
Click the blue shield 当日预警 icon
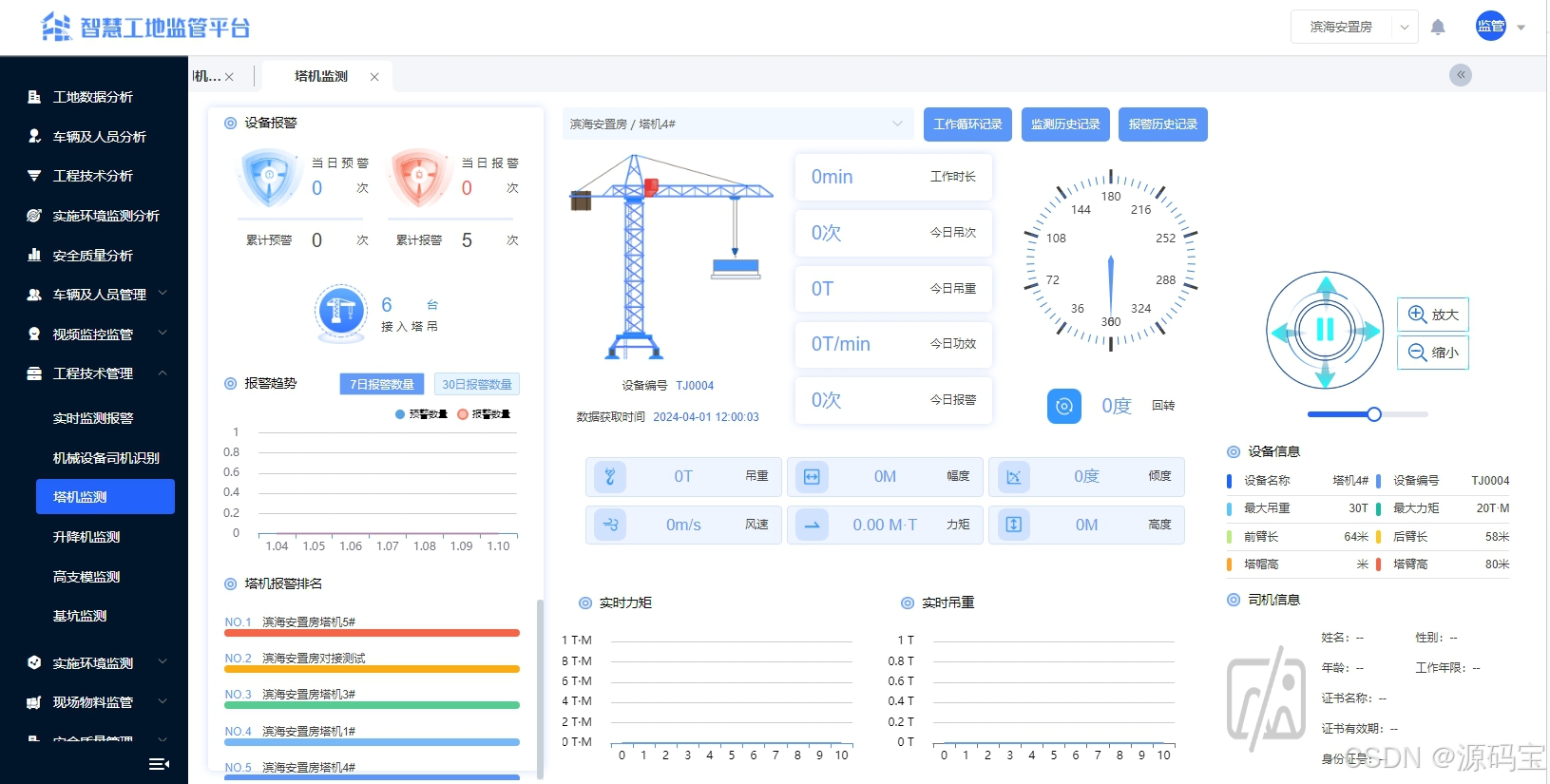270,177
